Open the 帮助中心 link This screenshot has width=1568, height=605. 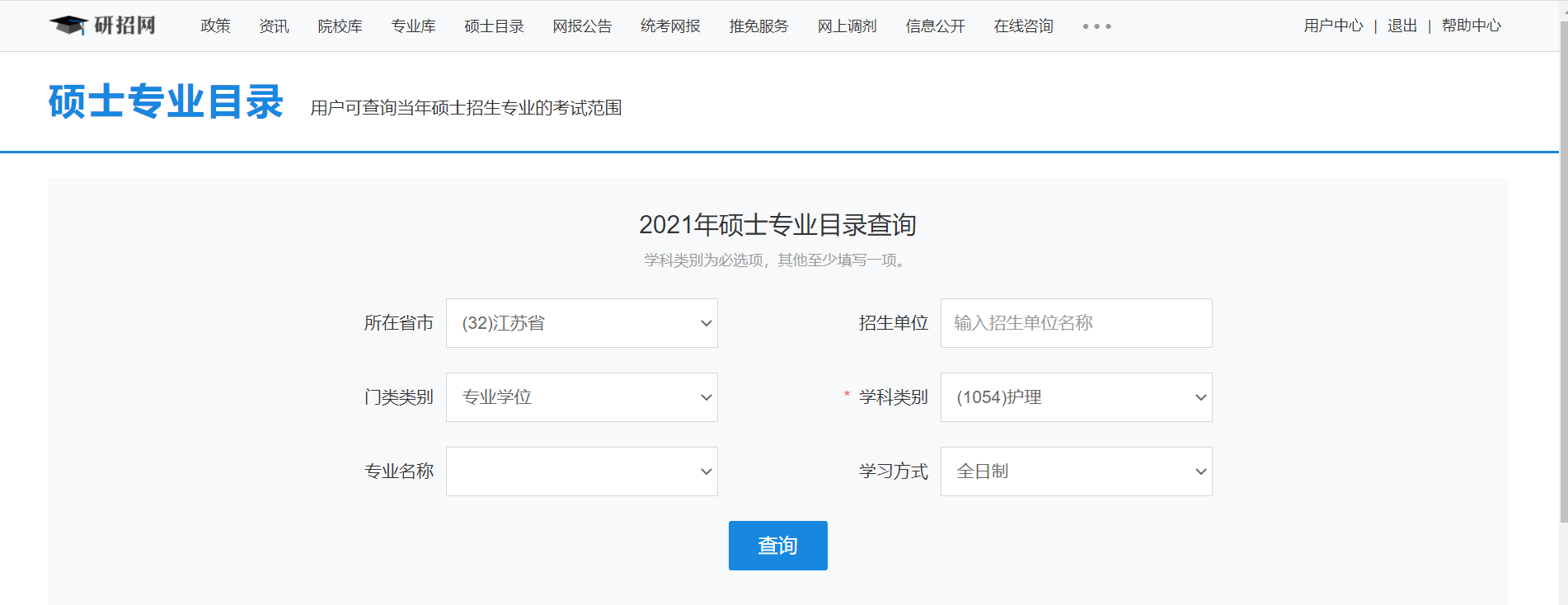(x=1471, y=26)
